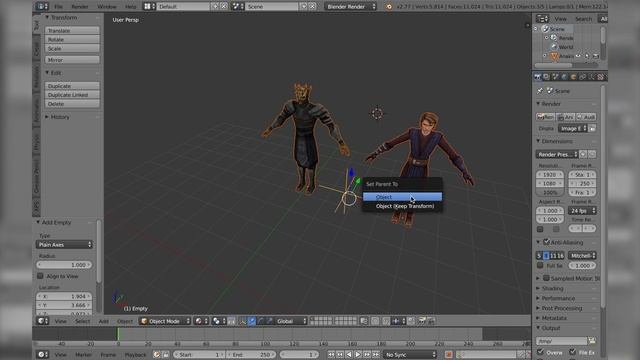Screen dimensions: 640x360
Task: Toggle the Anti-Aliasing checkbox
Action: coord(546,242)
